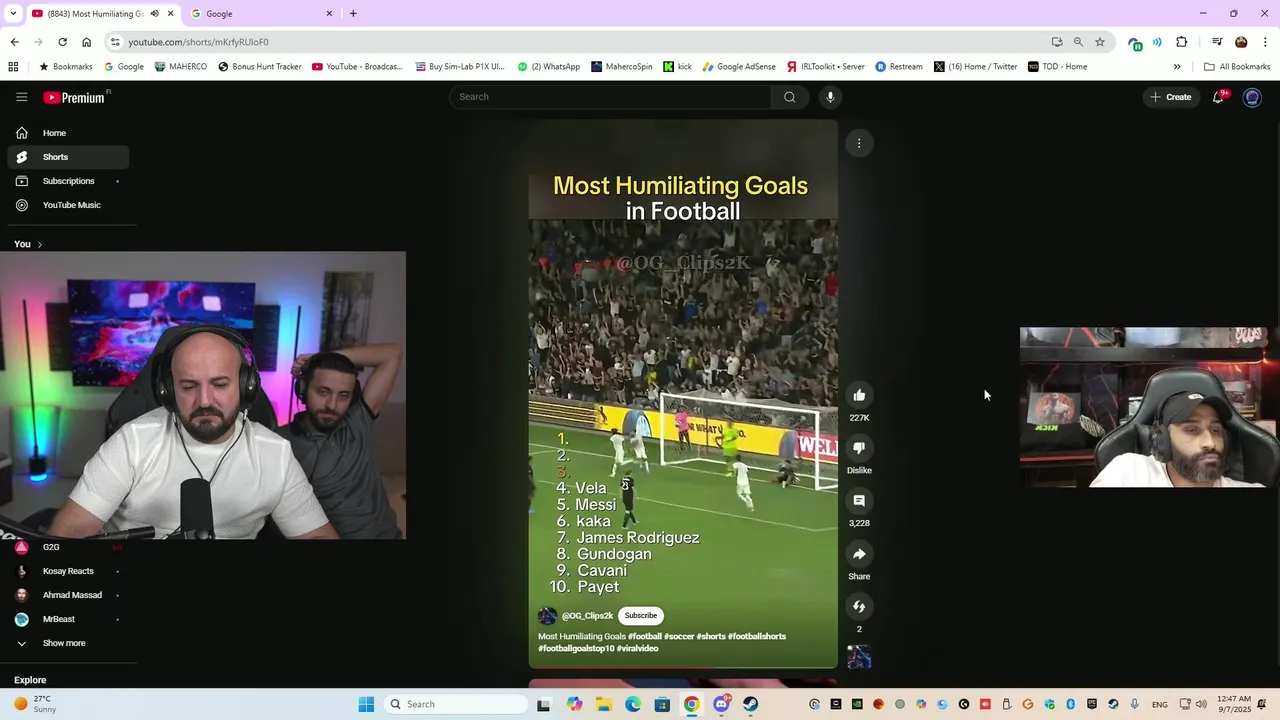Image resolution: width=1280 pixels, height=720 pixels.
Task: Open the G2G channel subscription
Action: [68, 547]
